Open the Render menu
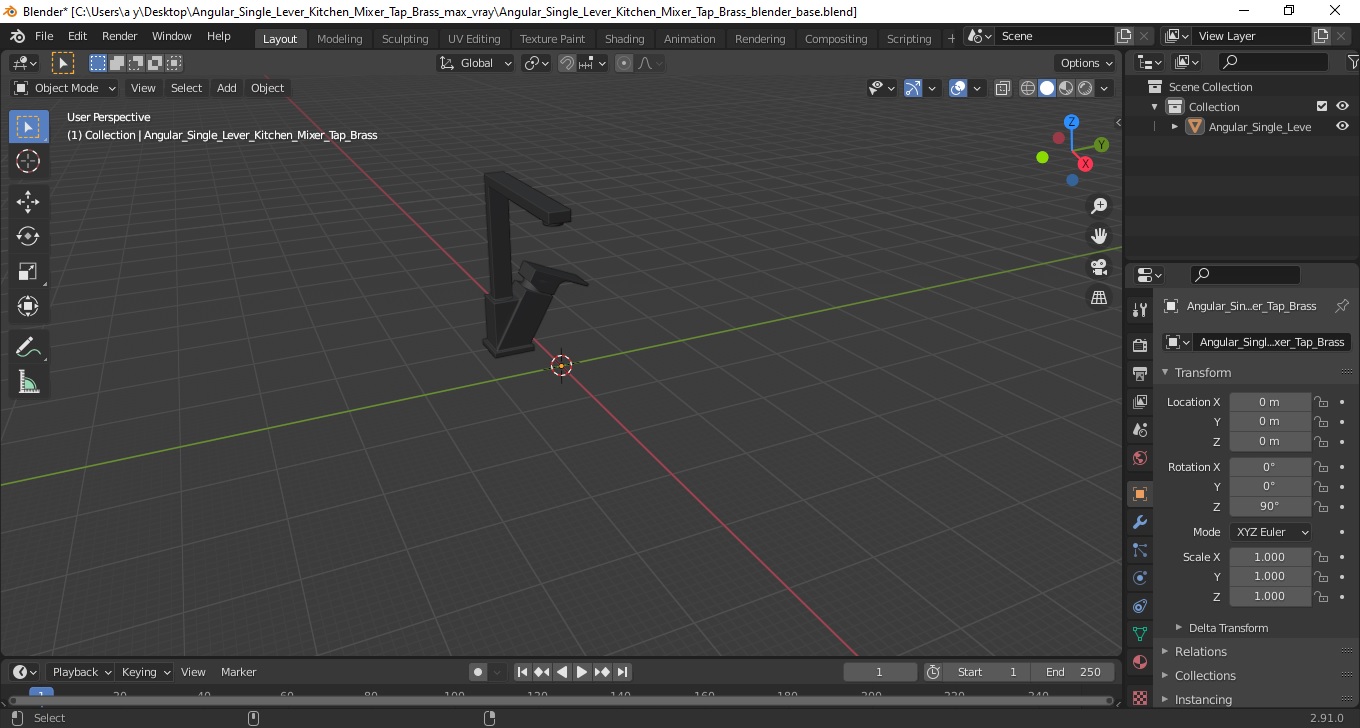Screen dimensions: 1360x728 [x=119, y=36]
